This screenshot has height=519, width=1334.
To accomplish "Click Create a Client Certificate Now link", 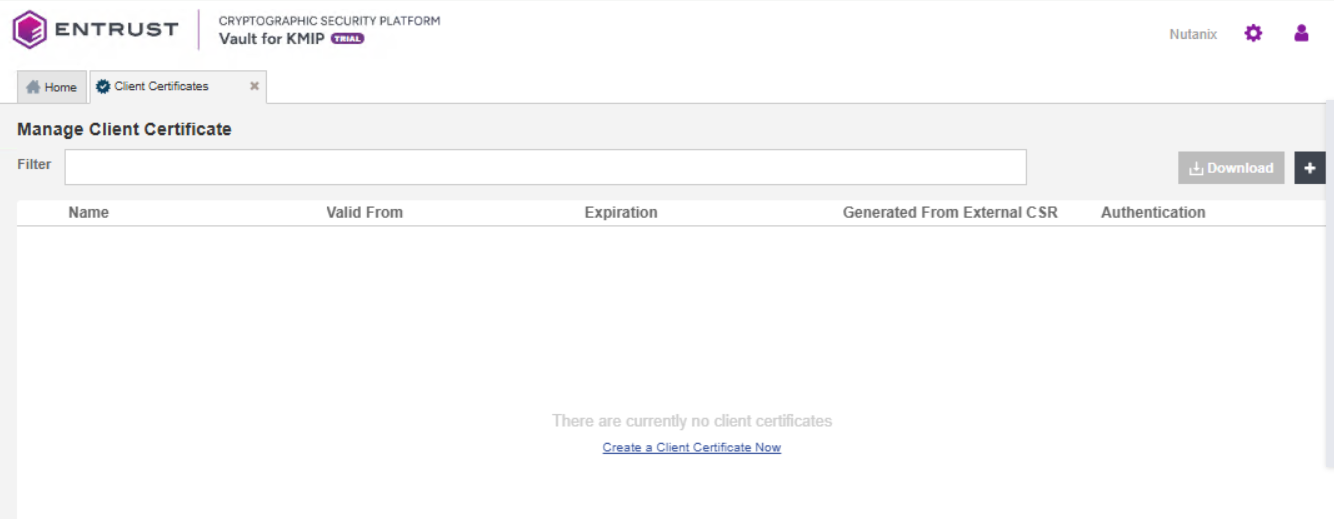I will click(x=691, y=447).
